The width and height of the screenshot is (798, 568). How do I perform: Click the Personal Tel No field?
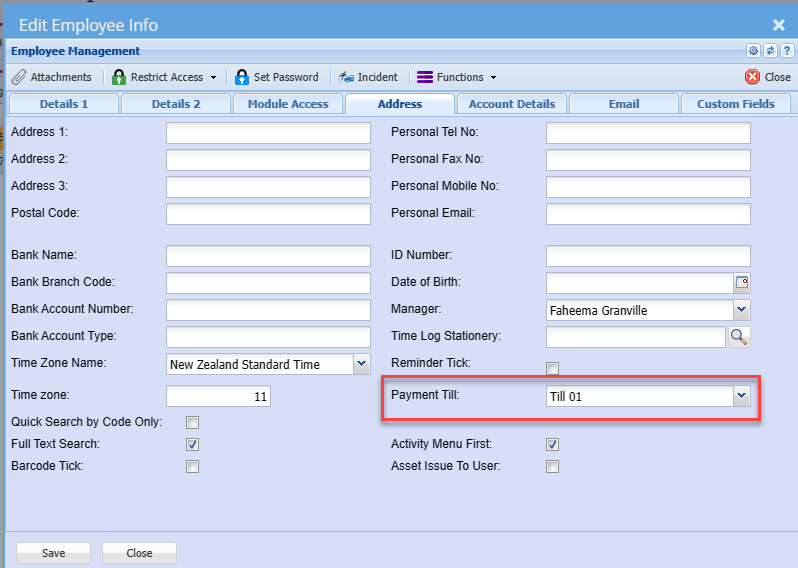648,133
